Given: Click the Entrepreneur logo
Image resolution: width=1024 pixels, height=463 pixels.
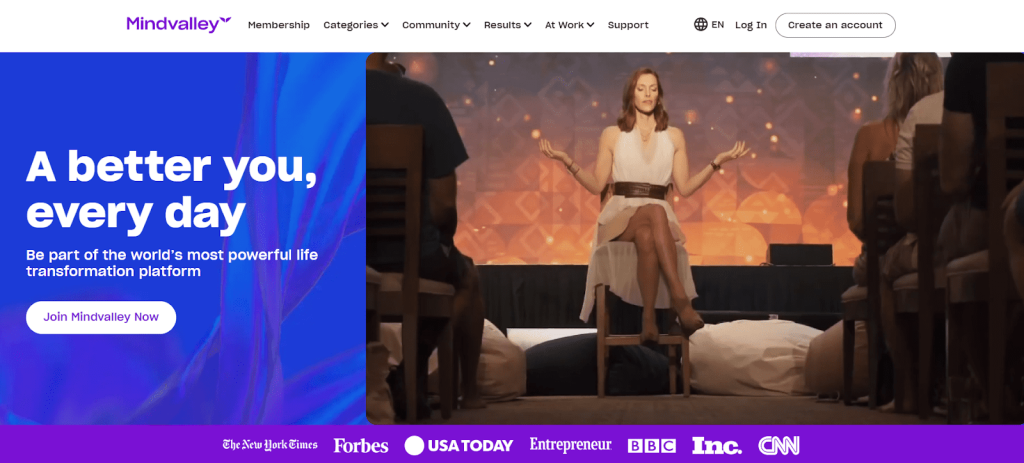Looking at the screenshot, I should (571, 445).
